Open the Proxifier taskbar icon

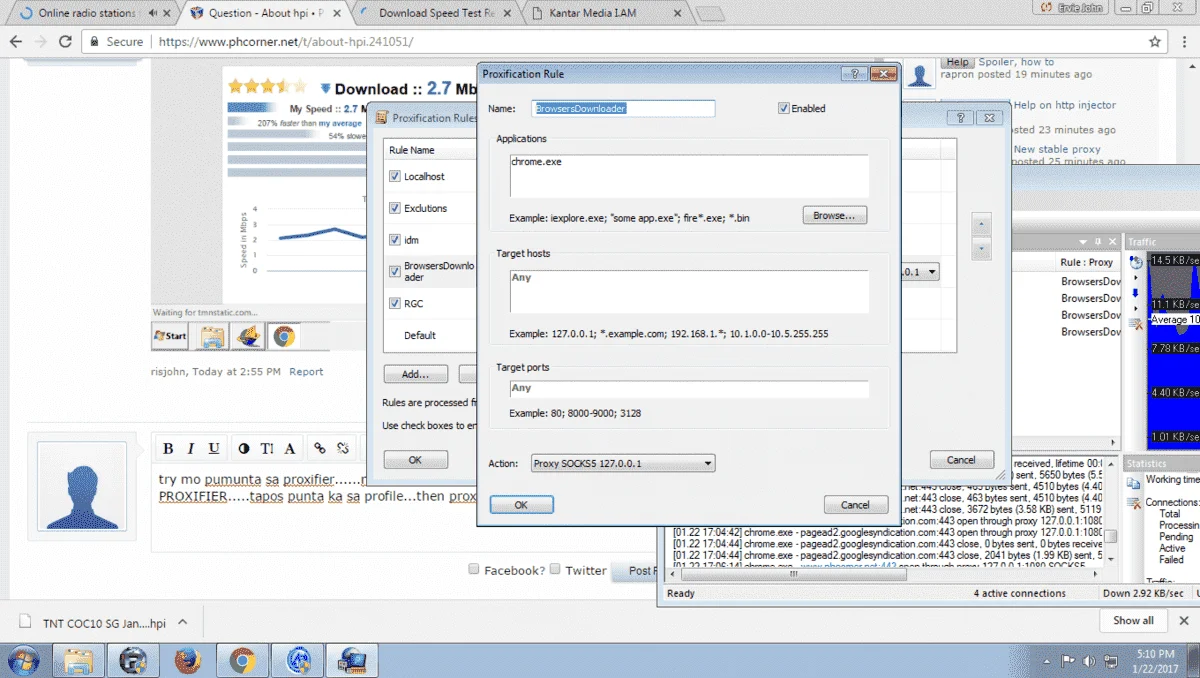[x=350, y=660]
